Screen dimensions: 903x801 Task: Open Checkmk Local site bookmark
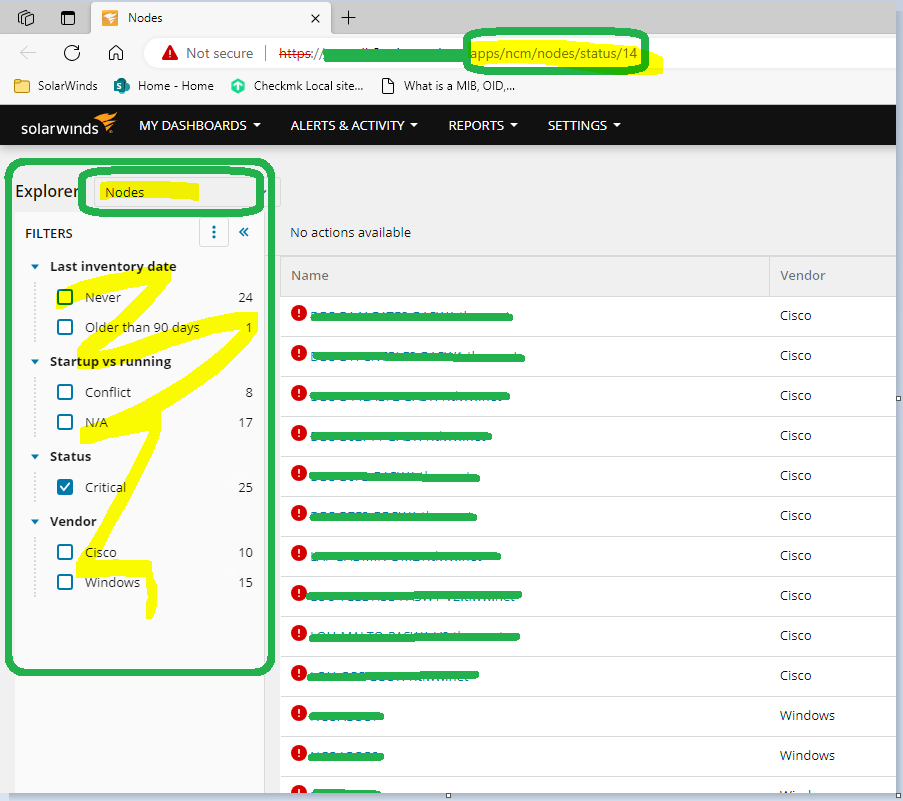(297, 86)
